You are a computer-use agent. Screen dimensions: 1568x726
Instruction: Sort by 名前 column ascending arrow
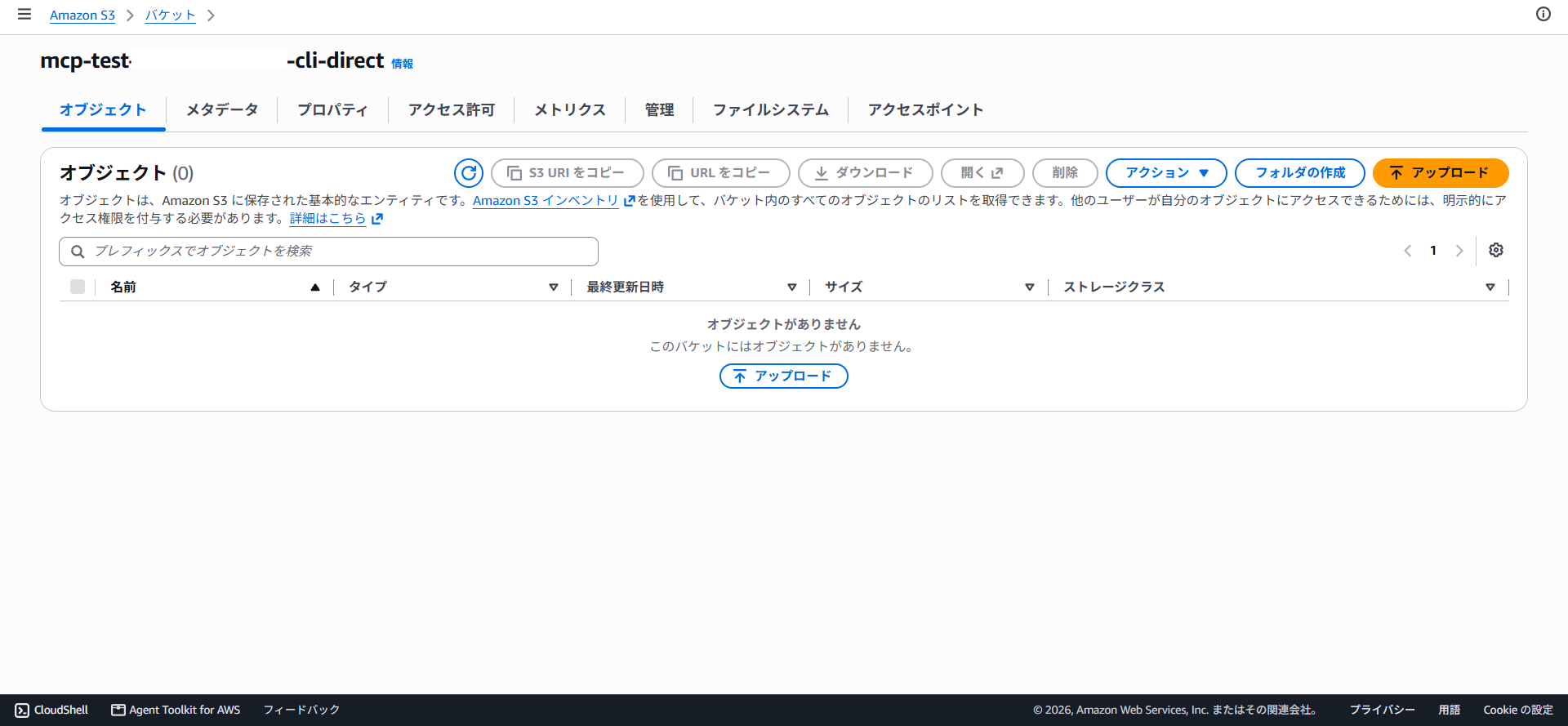[x=314, y=287]
